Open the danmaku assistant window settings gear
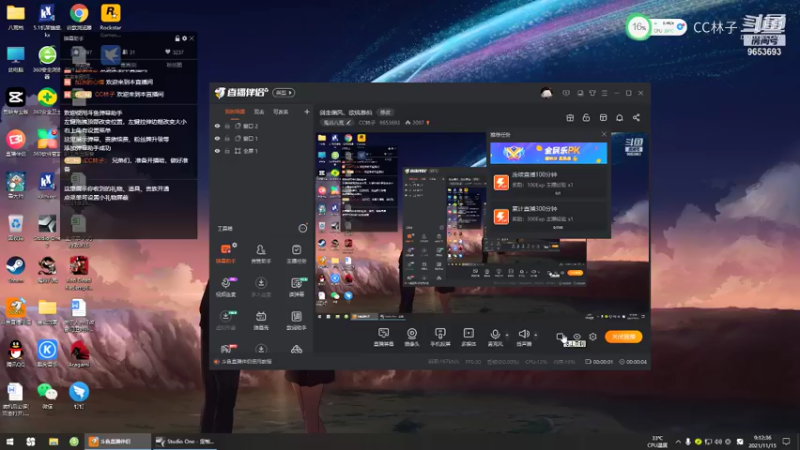 (x=184, y=38)
